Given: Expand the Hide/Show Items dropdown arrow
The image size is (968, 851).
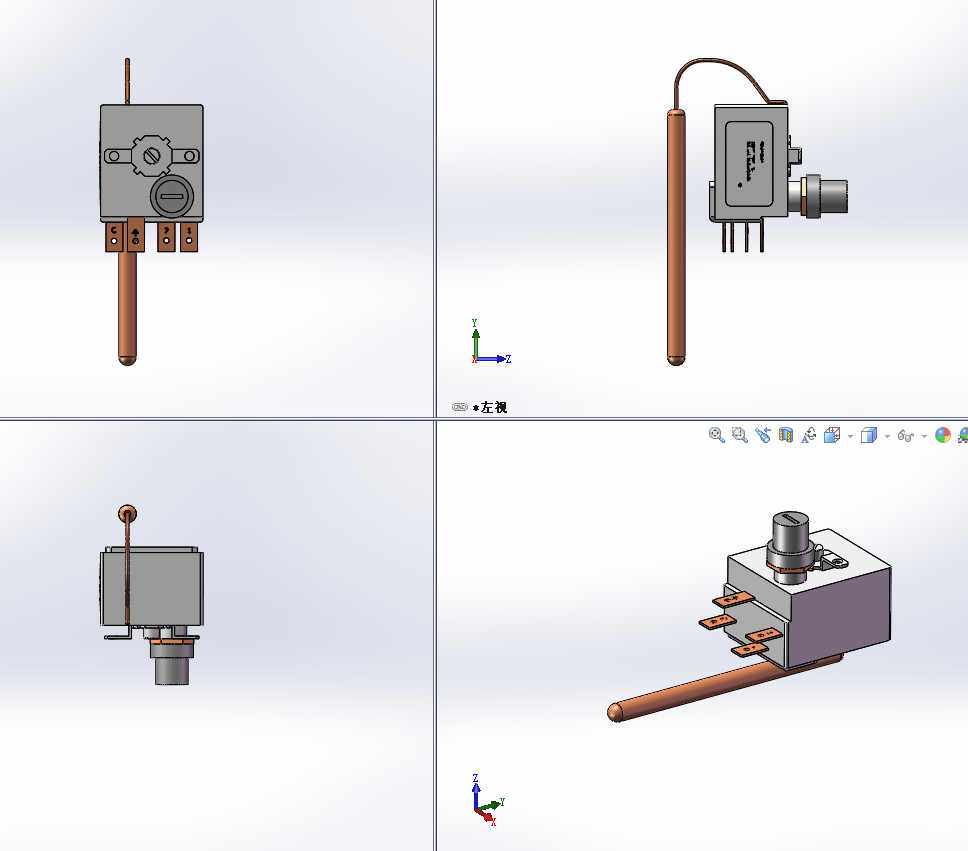Looking at the screenshot, I should tap(924, 437).
